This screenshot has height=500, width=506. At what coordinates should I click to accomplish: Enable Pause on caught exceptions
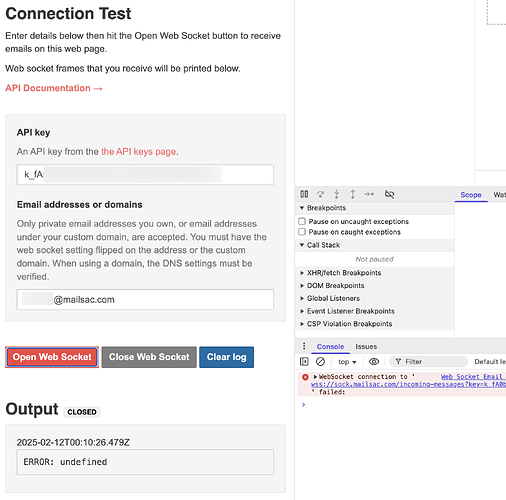pyautogui.click(x=302, y=232)
